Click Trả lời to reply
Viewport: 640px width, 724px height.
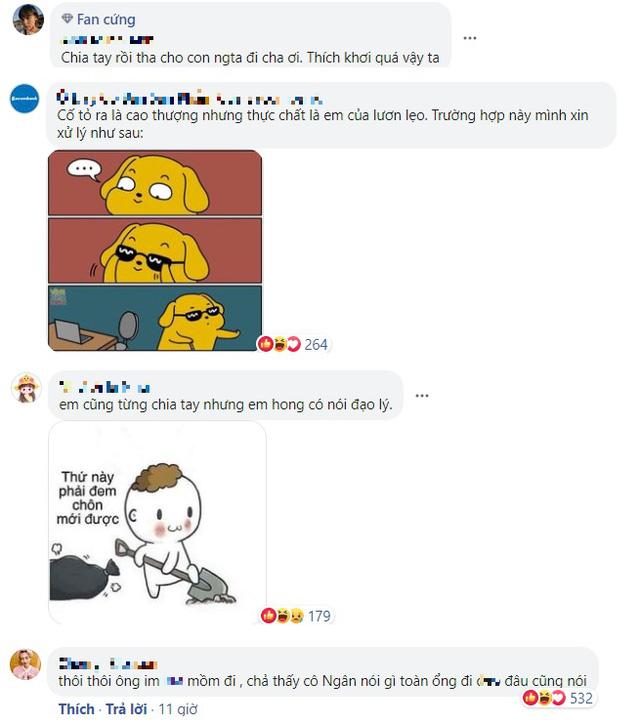click(x=125, y=709)
